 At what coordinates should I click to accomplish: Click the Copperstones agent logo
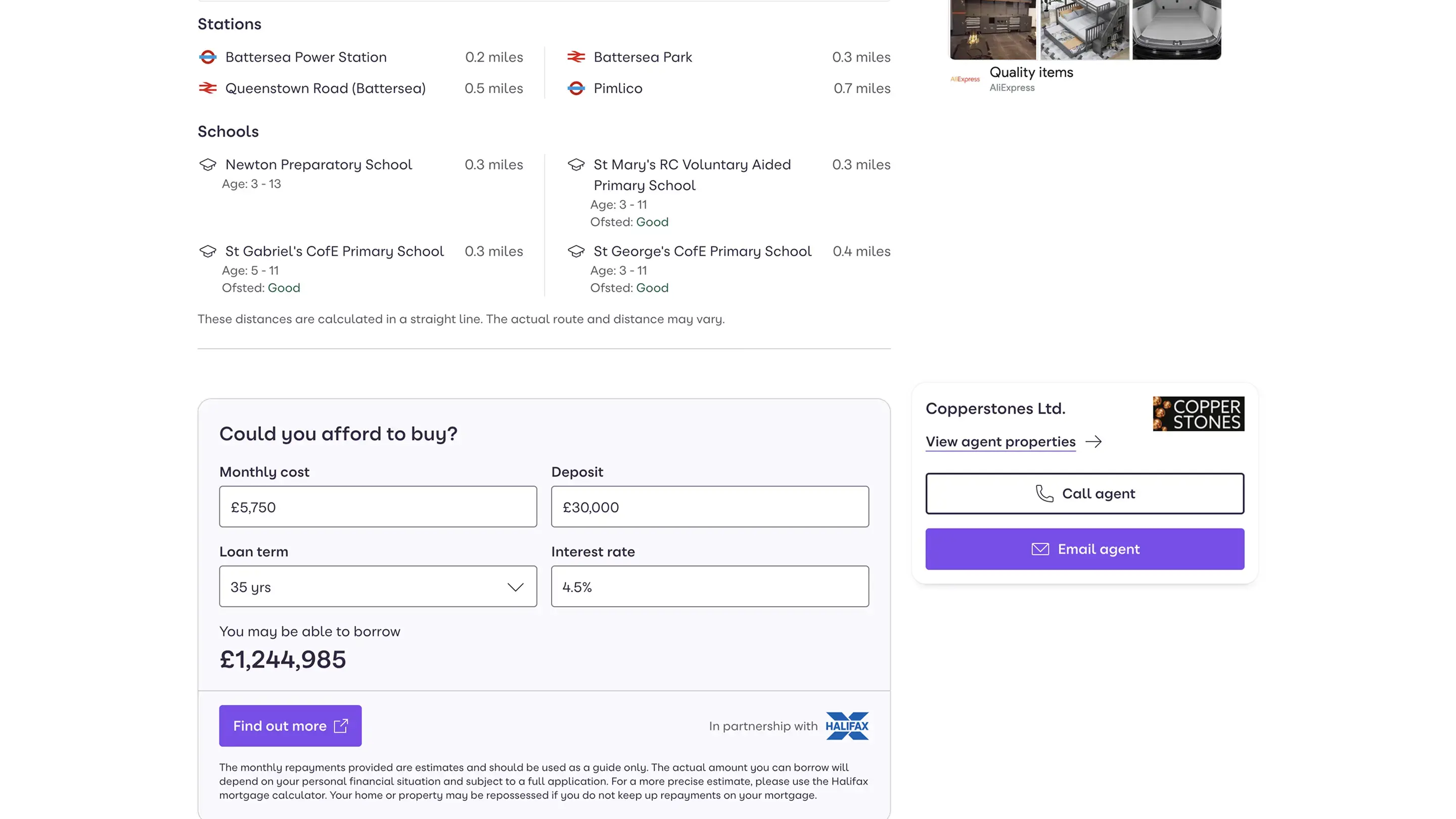point(1198,414)
